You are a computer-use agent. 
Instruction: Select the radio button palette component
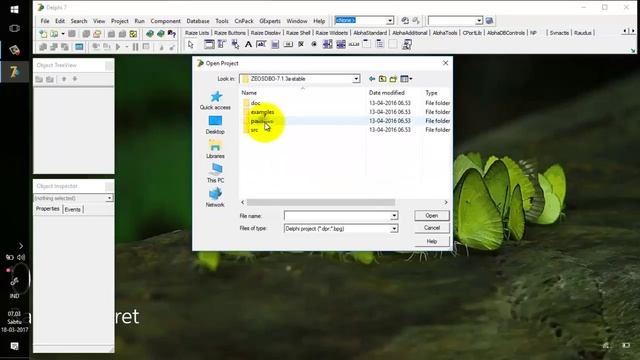point(314,44)
